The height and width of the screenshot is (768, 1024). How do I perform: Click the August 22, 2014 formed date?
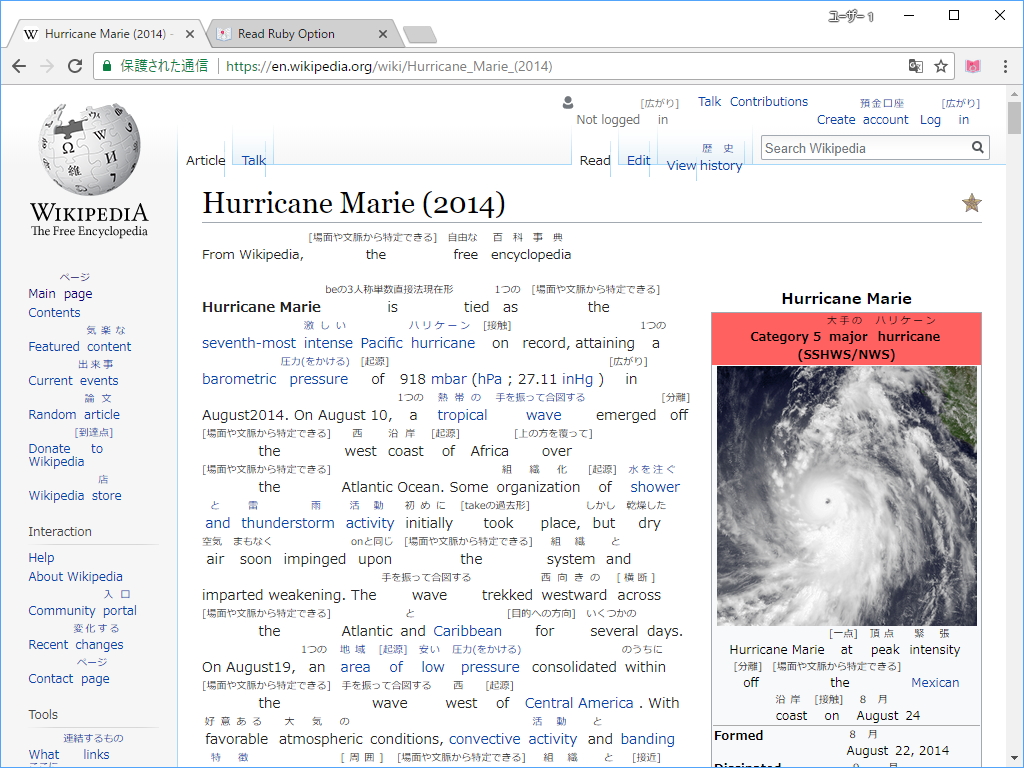click(897, 750)
